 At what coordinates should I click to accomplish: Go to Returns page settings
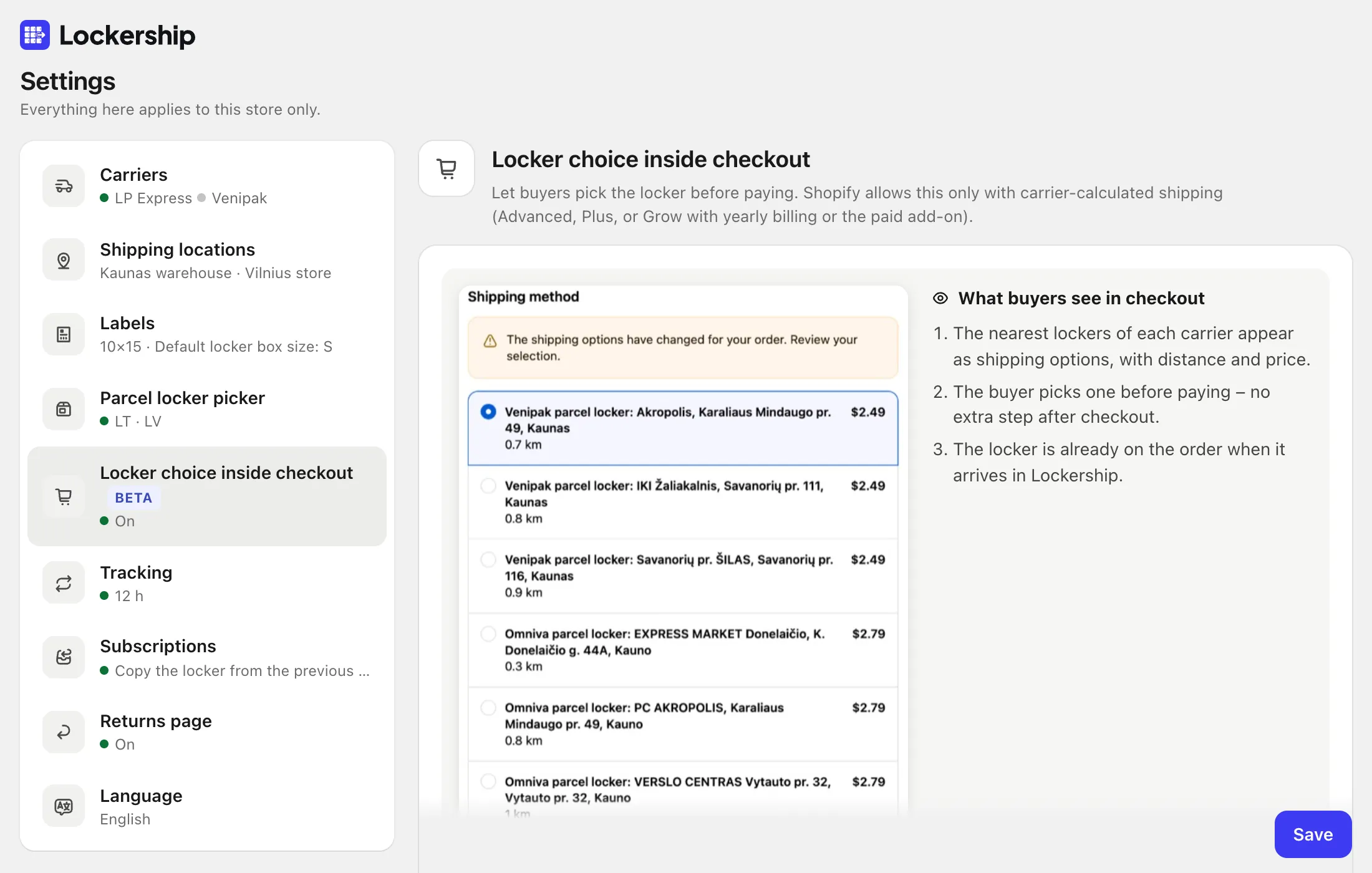207,732
